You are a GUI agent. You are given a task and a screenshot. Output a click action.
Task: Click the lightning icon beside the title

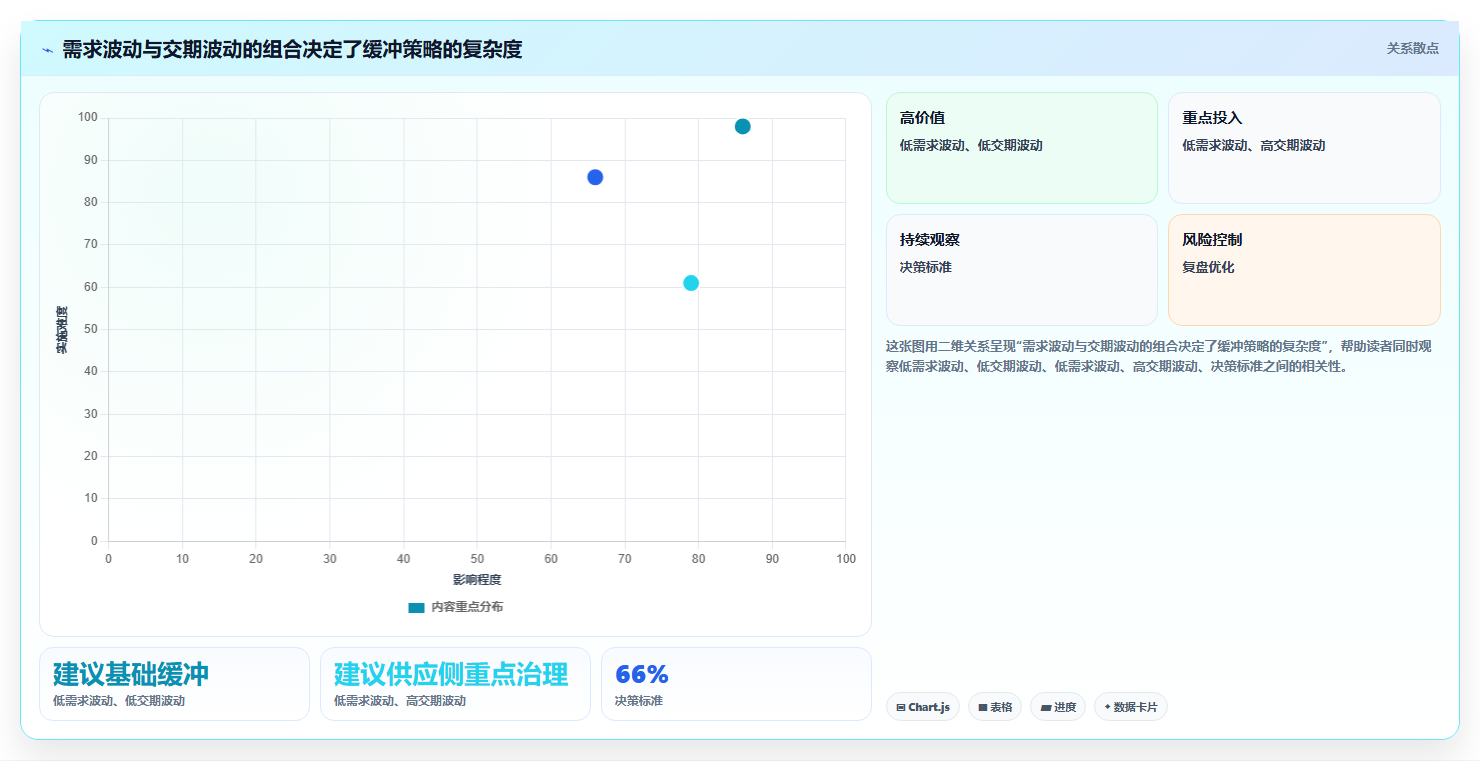pyautogui.click(x=47, y=50)
